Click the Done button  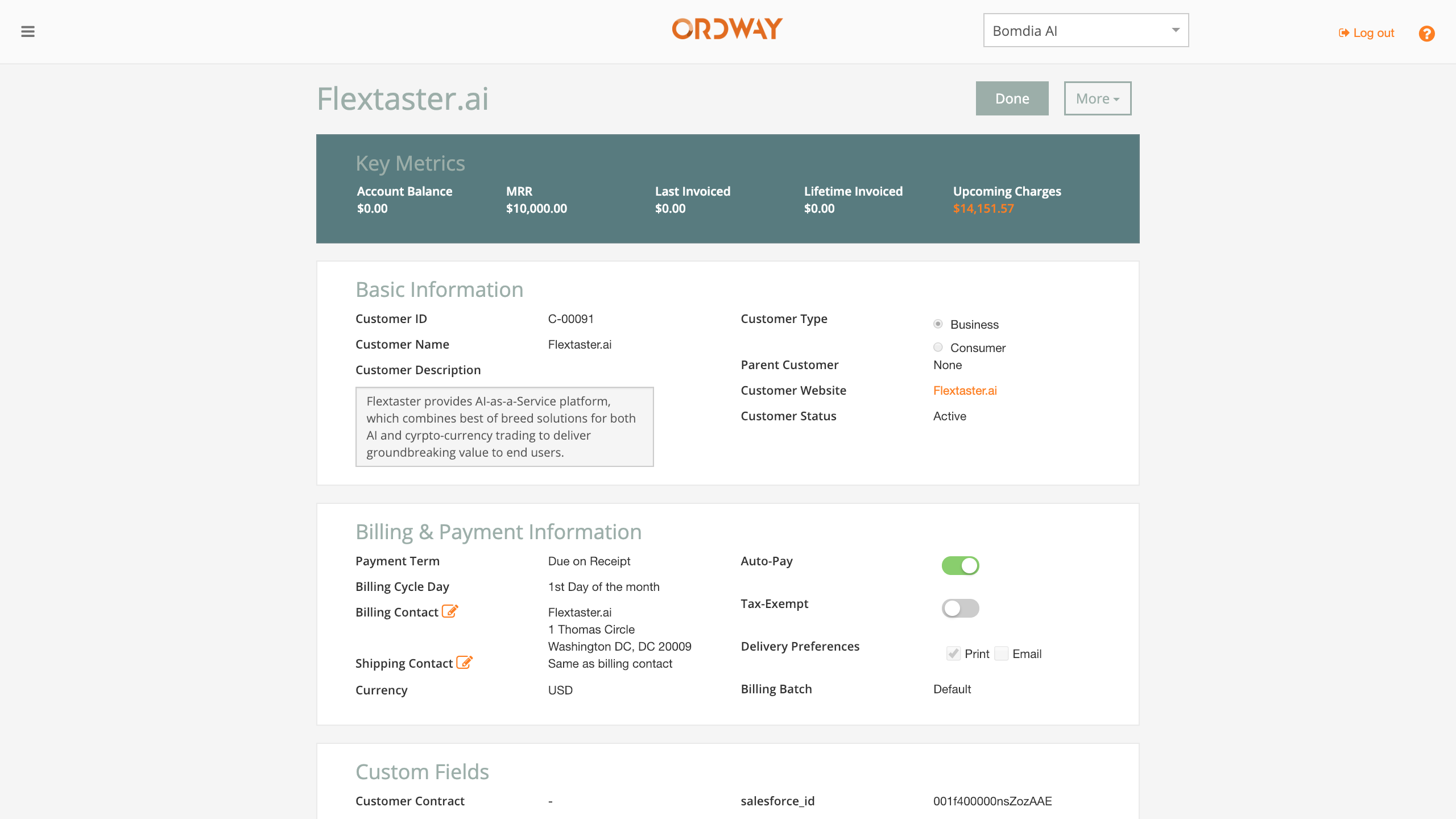click(1012, 98)
